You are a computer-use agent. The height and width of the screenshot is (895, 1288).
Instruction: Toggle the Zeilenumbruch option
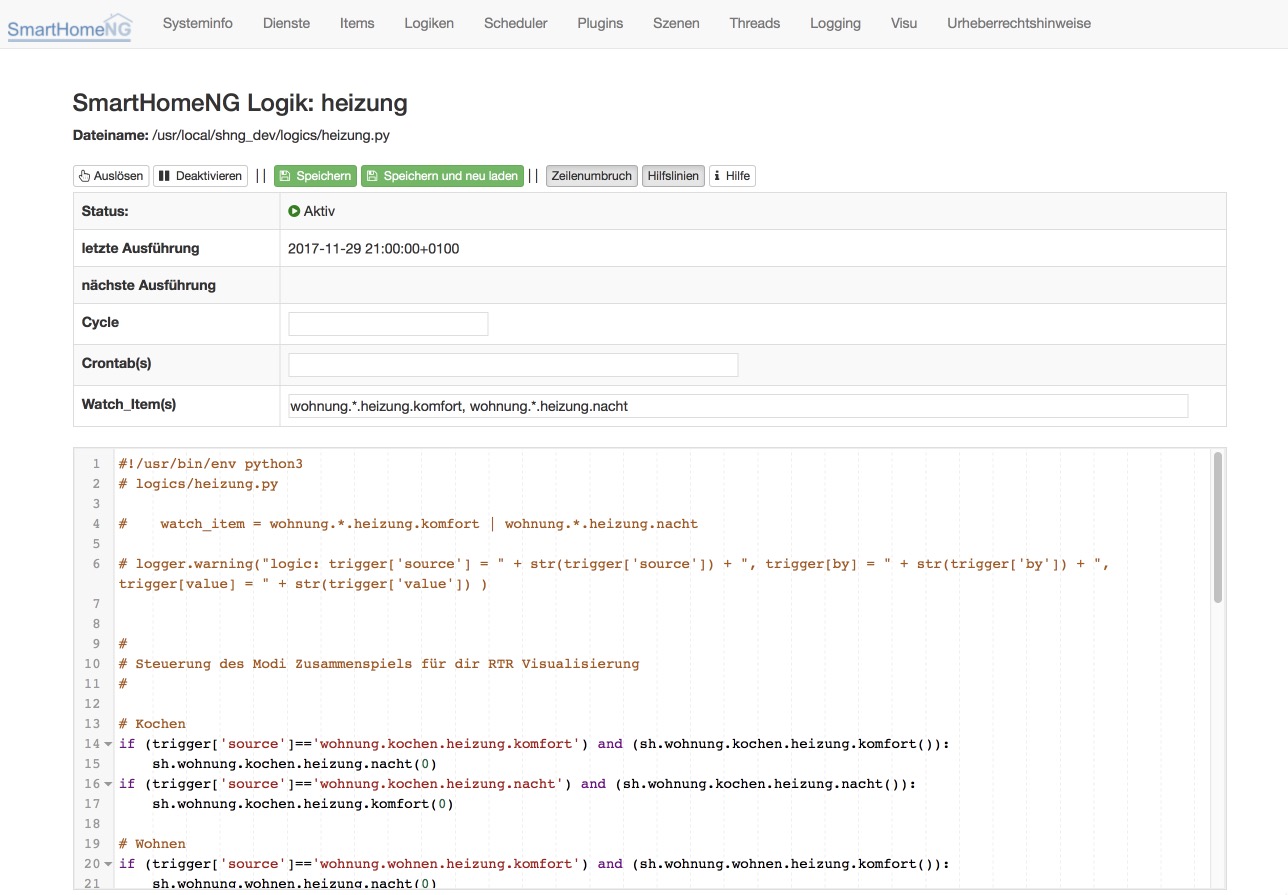click(592, 176)
